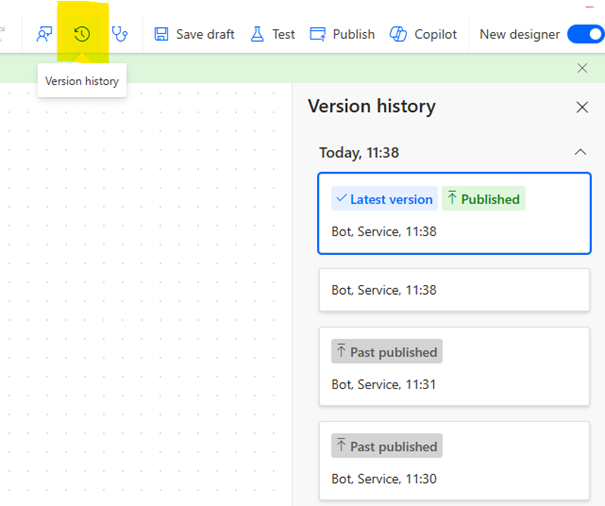Viewport: 605px width, 506px height.
Task: Click the empty dotted designer canvas
Action: 150,300
